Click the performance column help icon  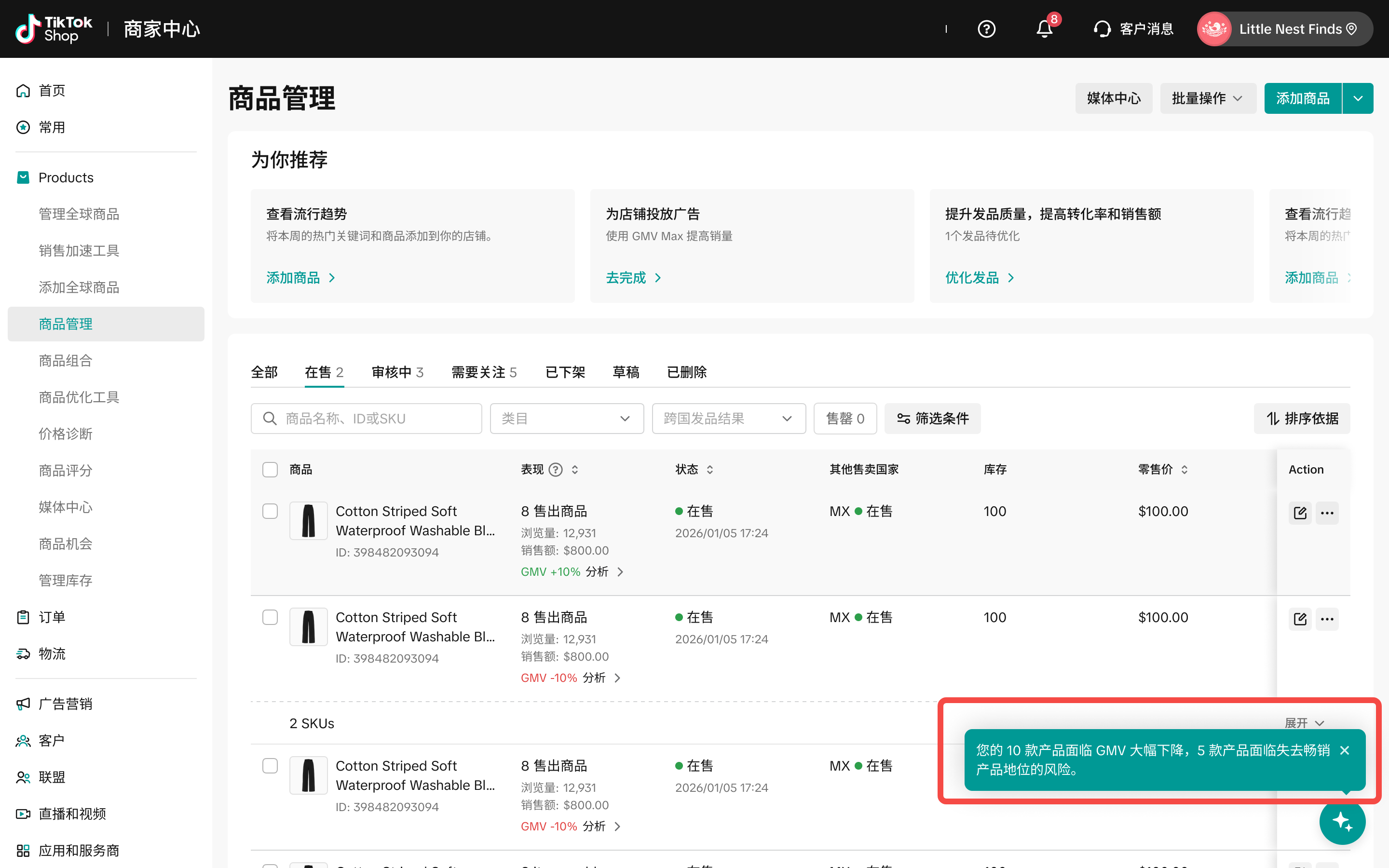tap(555, 470)
